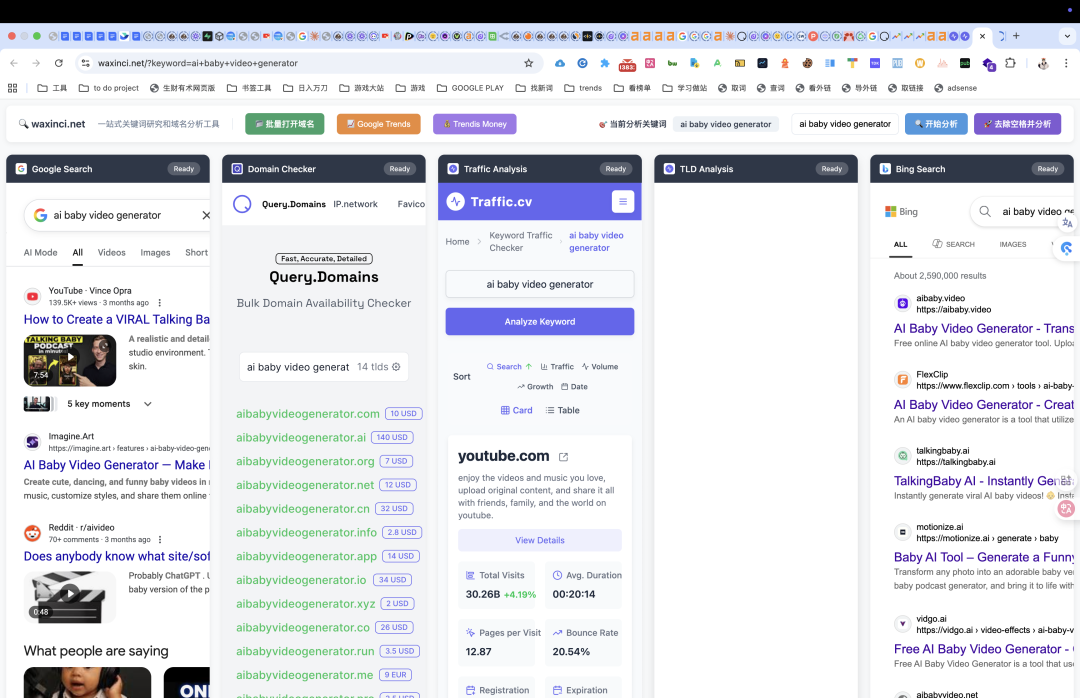Click View Details for youtube.com
This screenshot has width=1080, height=698.
click(x=539, y=540)
